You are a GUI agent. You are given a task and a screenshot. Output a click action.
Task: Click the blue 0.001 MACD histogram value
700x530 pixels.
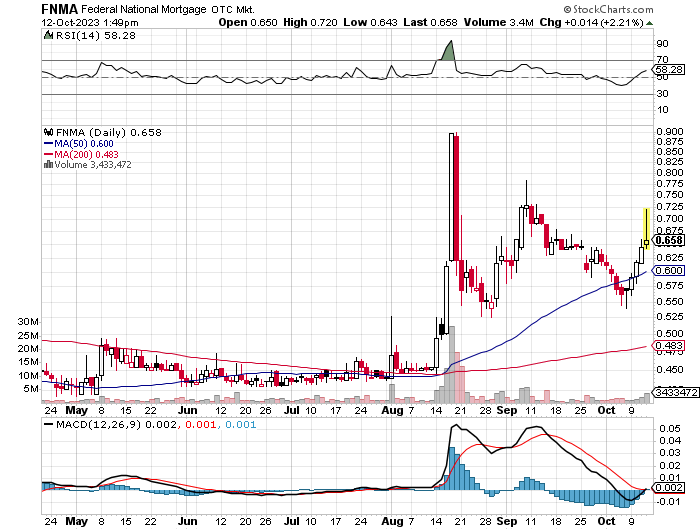(241, 425)
